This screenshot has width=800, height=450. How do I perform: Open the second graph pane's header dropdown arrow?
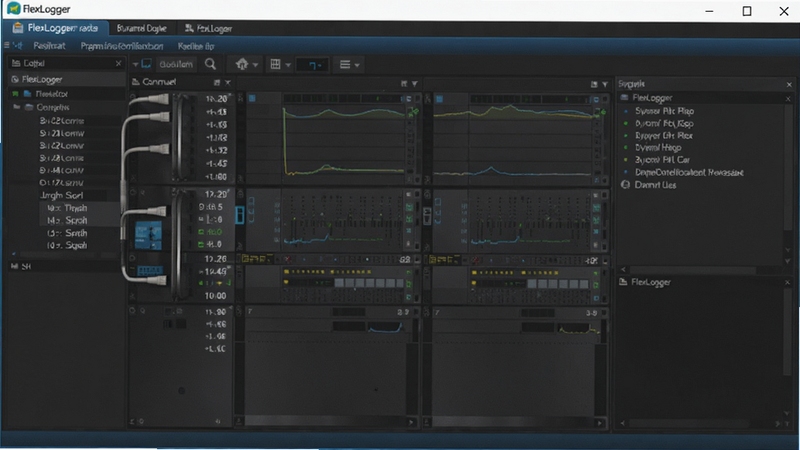(605, 84)
